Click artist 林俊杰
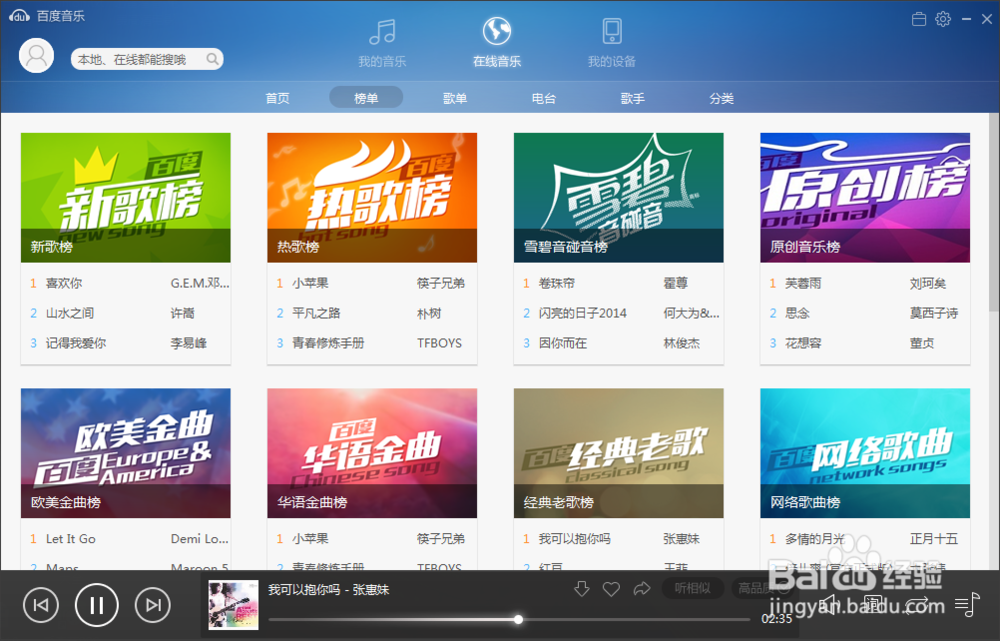 pyautogui.click(x=681, y=343)
